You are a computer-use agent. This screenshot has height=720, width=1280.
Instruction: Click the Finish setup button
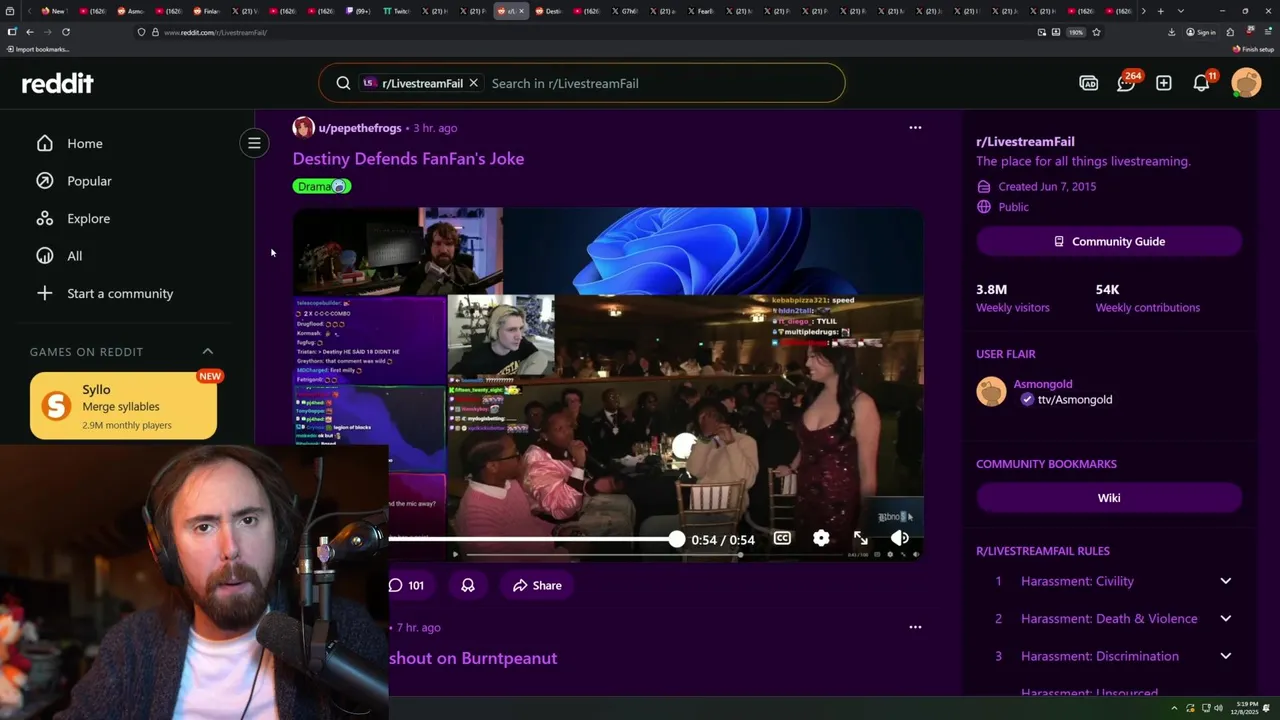(x=1253, y=49)
